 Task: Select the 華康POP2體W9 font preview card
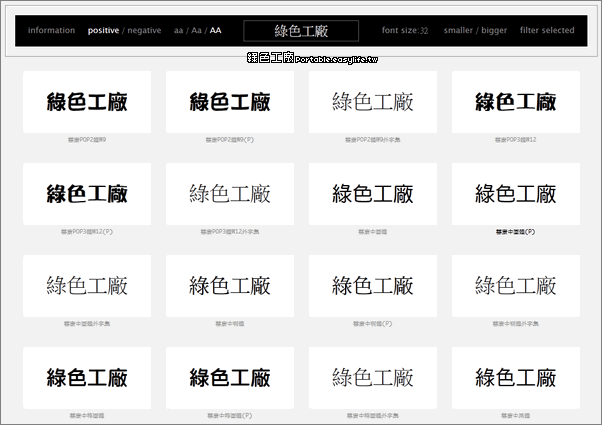(87, 102)
